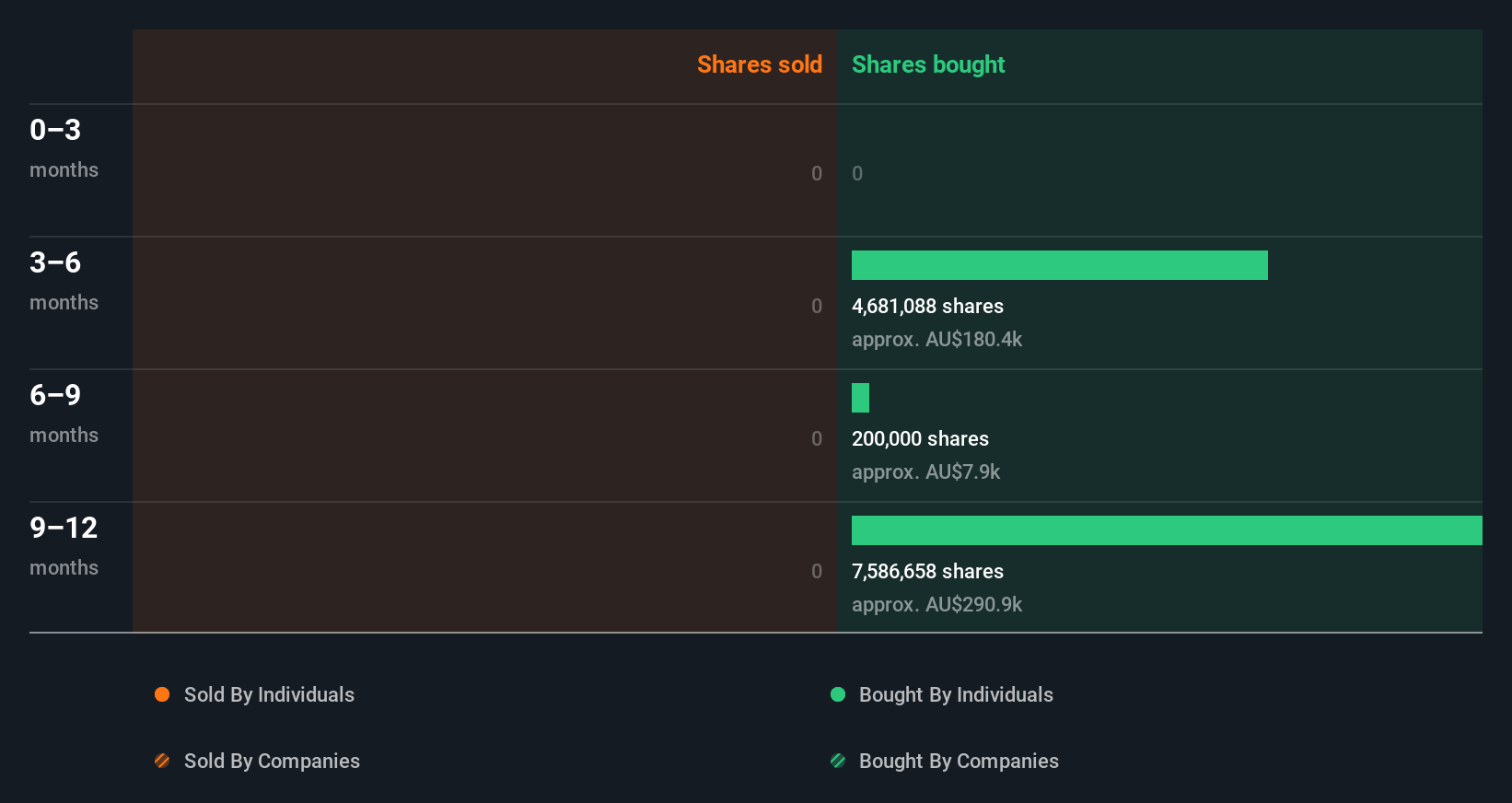Click the 6–9 months shares sold zero
Screen dimensions: 1512x803
coord(817,438)
